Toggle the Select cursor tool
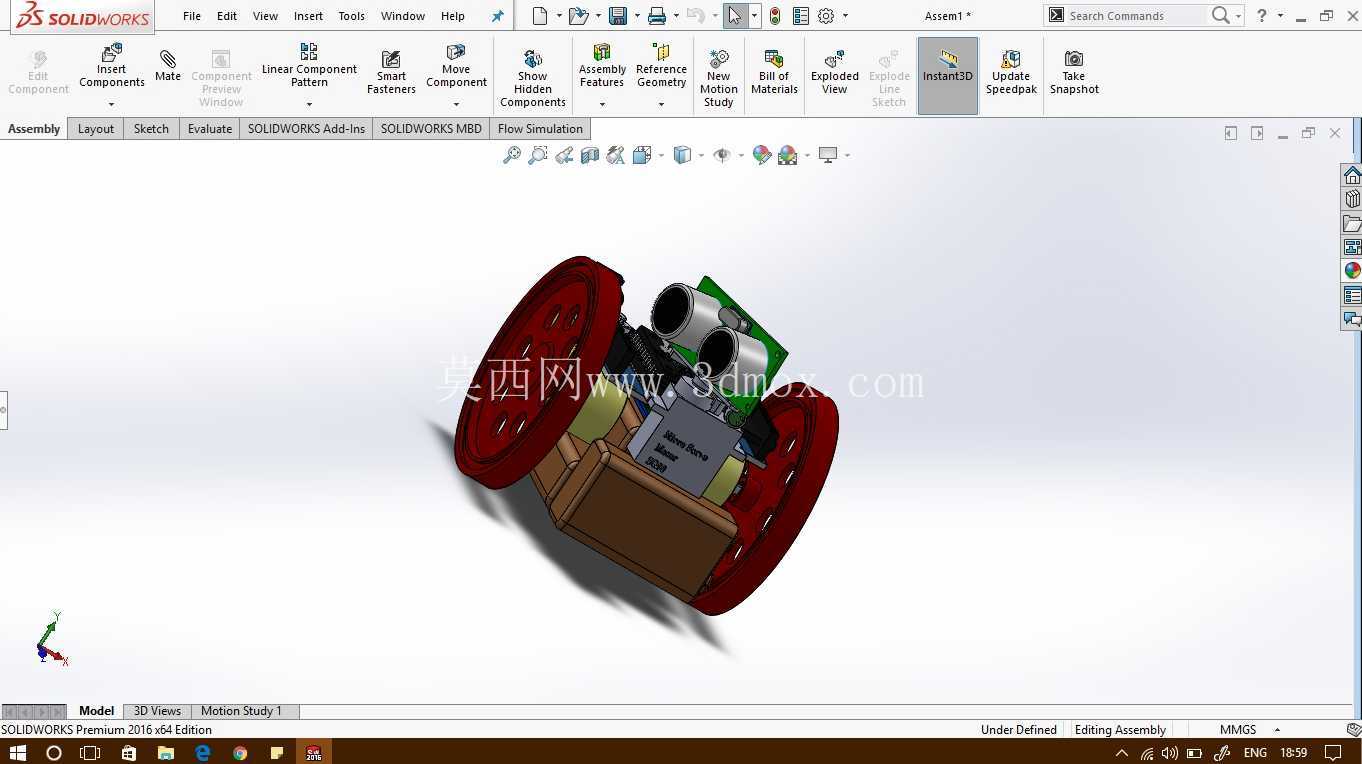 (x=735, y=16)
